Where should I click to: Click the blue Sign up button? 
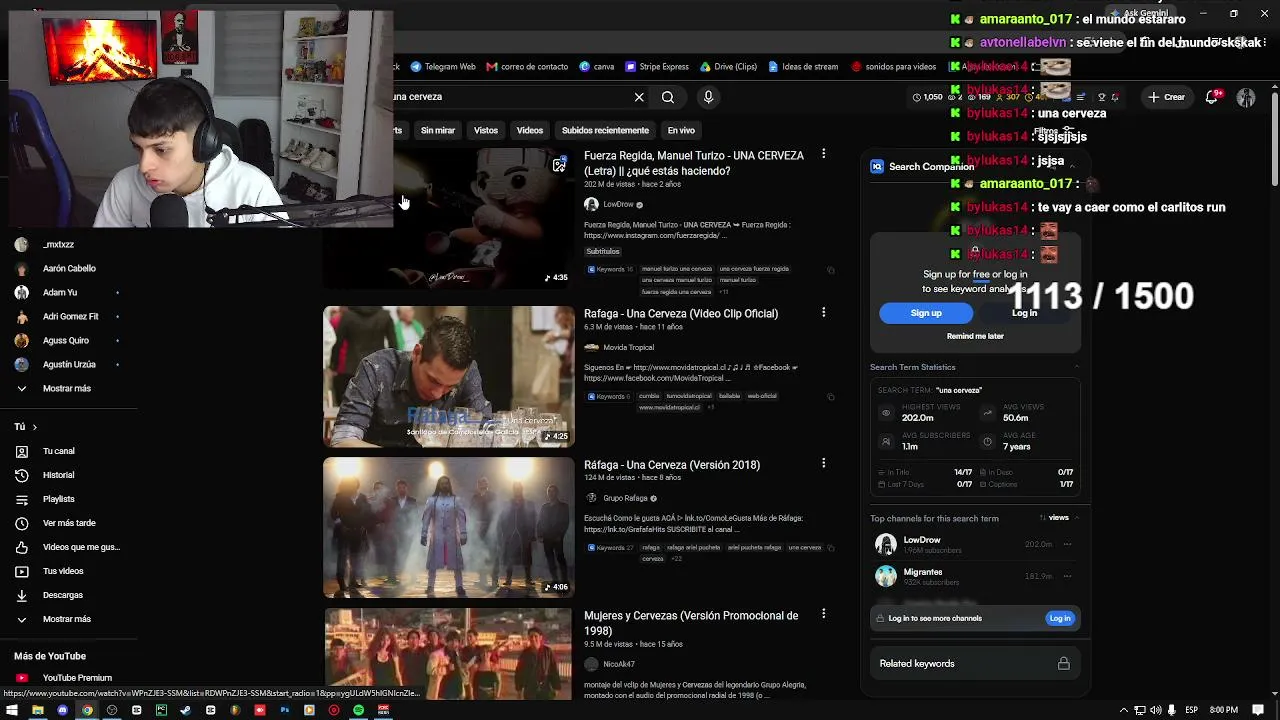point(926,313)
